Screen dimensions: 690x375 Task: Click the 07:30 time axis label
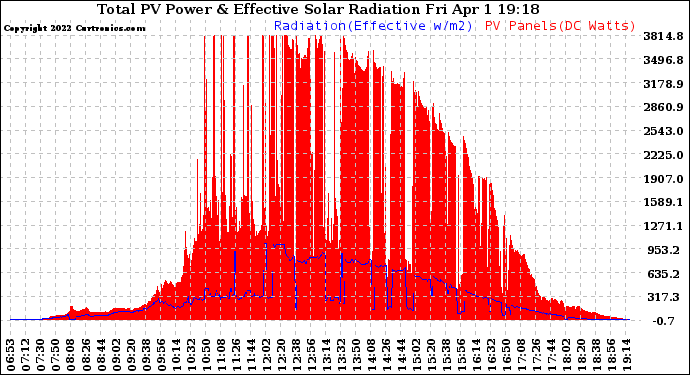coord(41,355)
